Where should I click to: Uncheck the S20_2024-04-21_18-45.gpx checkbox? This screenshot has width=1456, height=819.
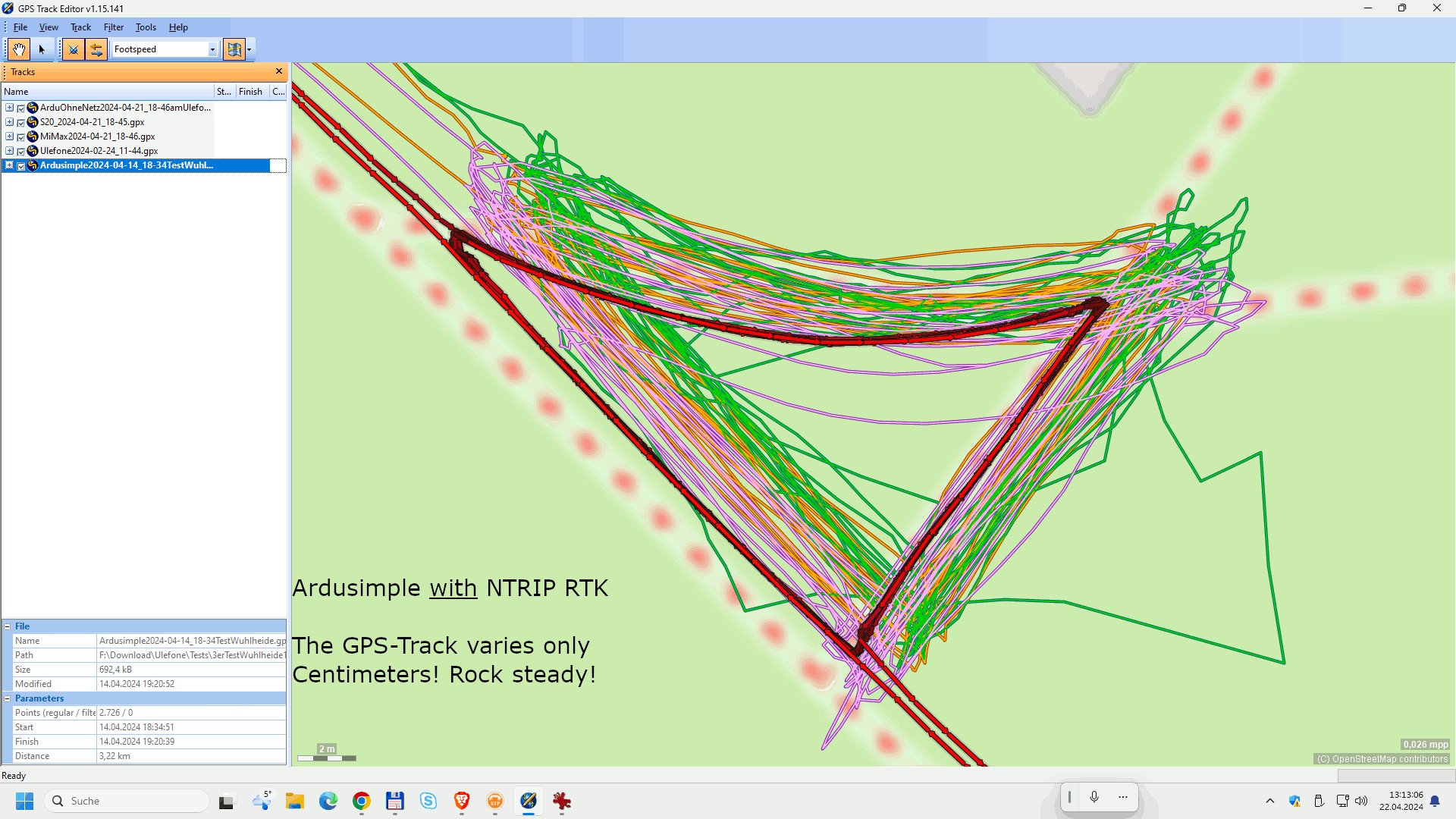21,123
